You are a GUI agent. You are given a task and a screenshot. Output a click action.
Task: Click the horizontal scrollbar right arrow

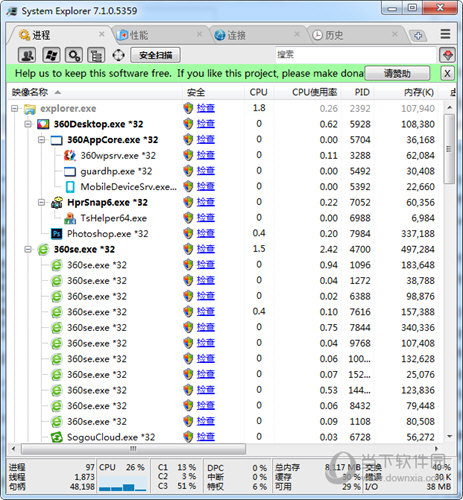[x=436, y=449]
